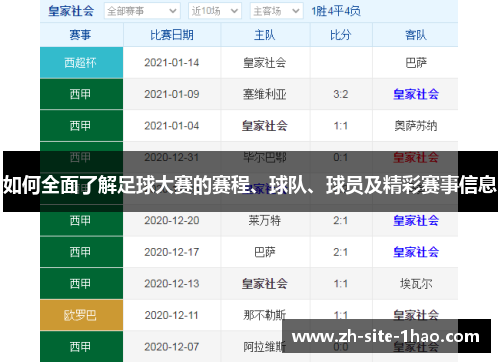
Task: Click home team 阿拉维斯
Action: coord(265,347)
